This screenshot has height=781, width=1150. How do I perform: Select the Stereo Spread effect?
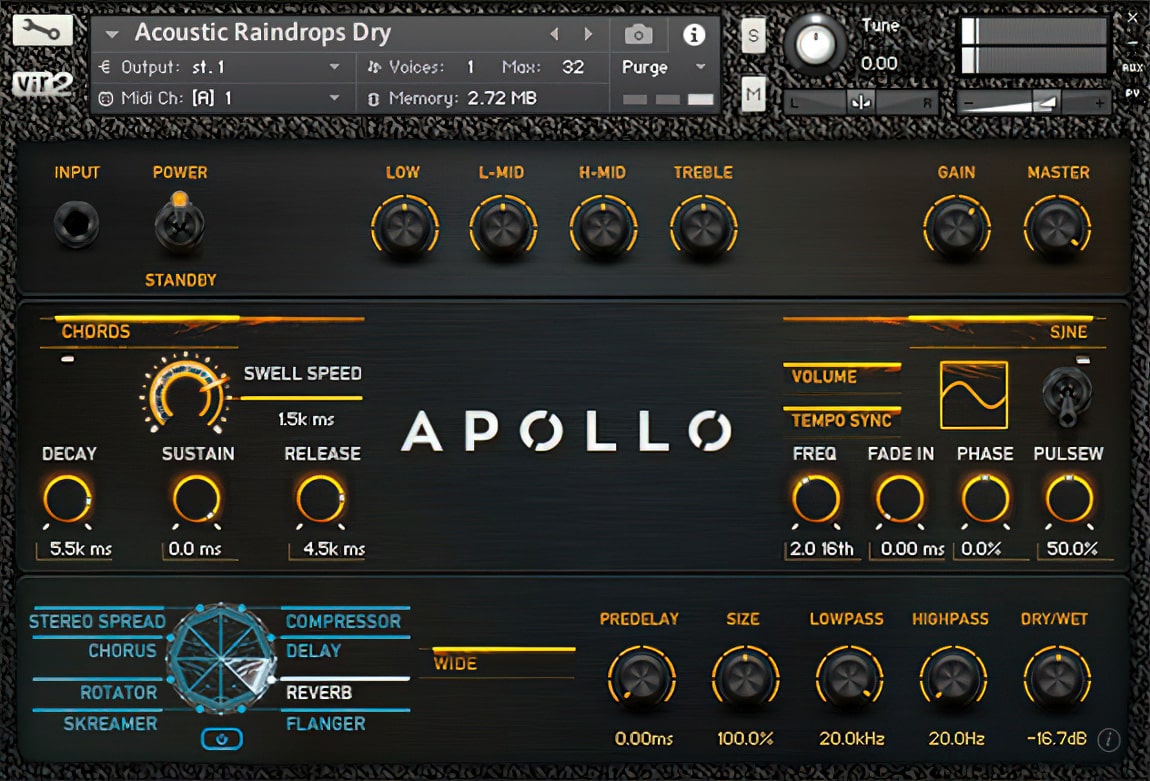(x=97, y=622)
